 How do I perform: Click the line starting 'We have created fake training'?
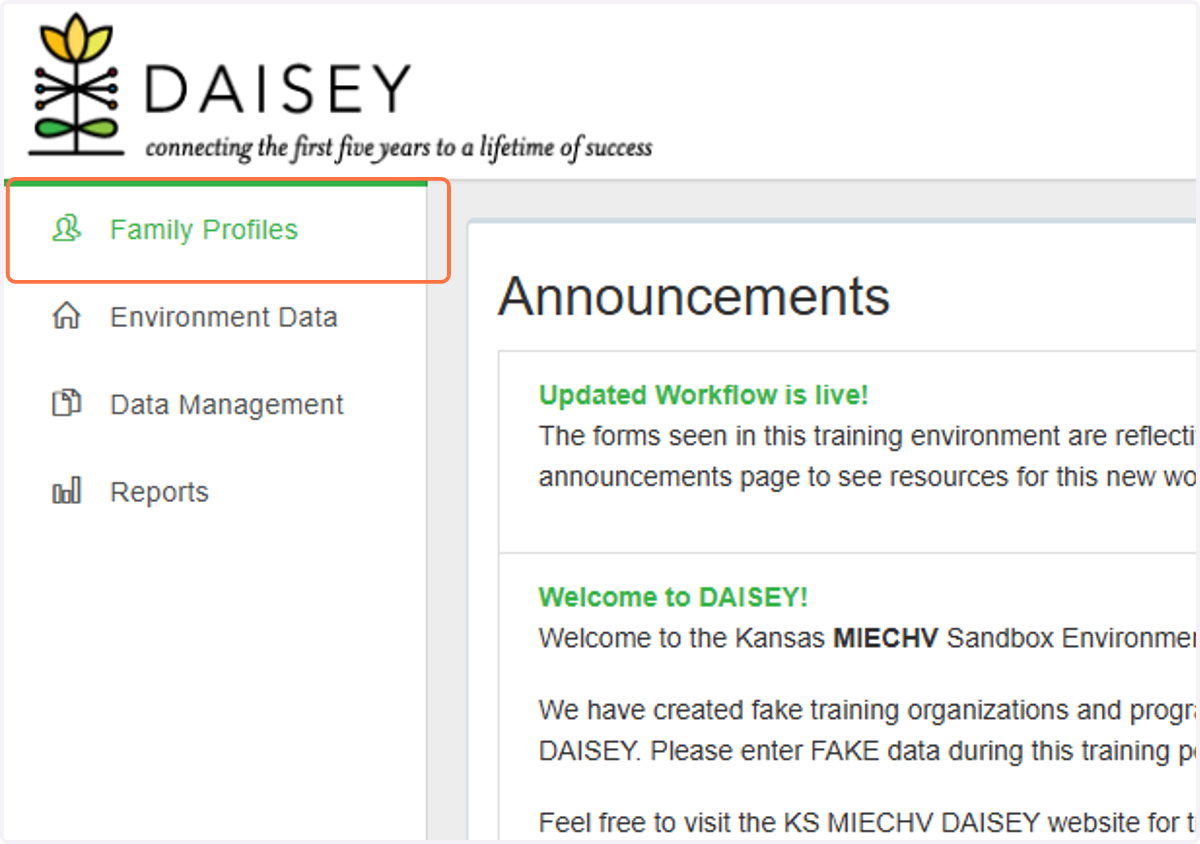click(x=868, y=710)
